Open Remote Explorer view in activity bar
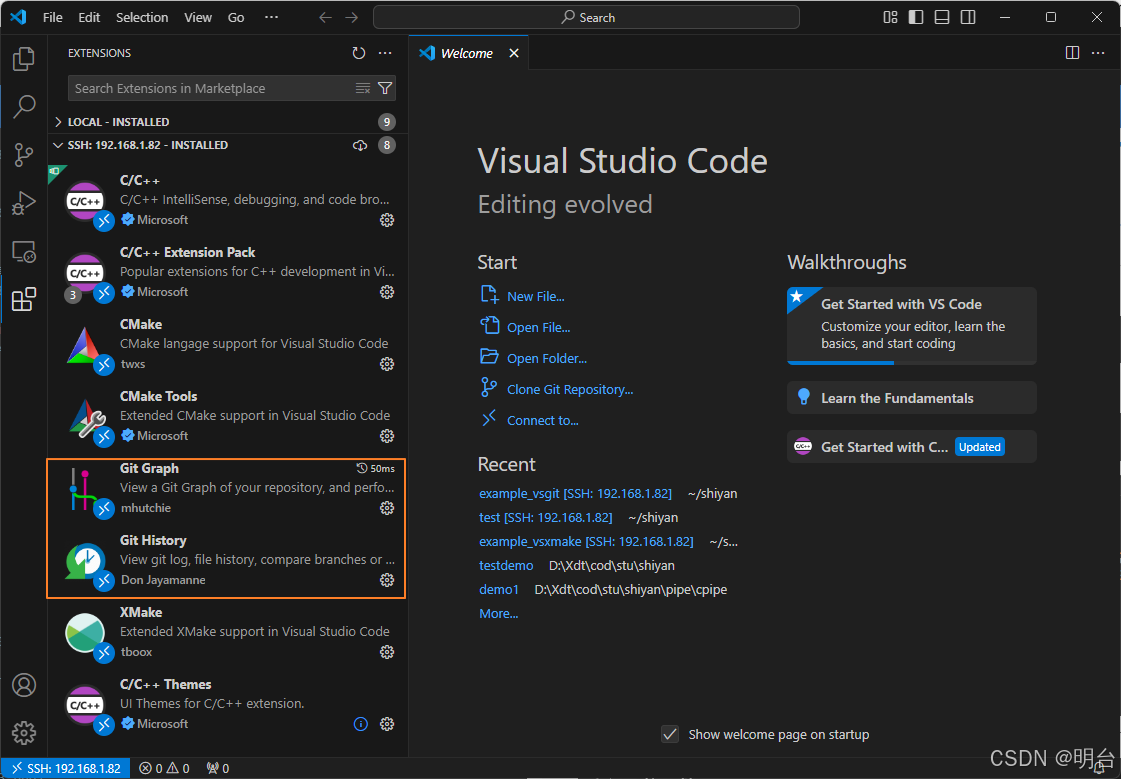 tap(24, 252)
